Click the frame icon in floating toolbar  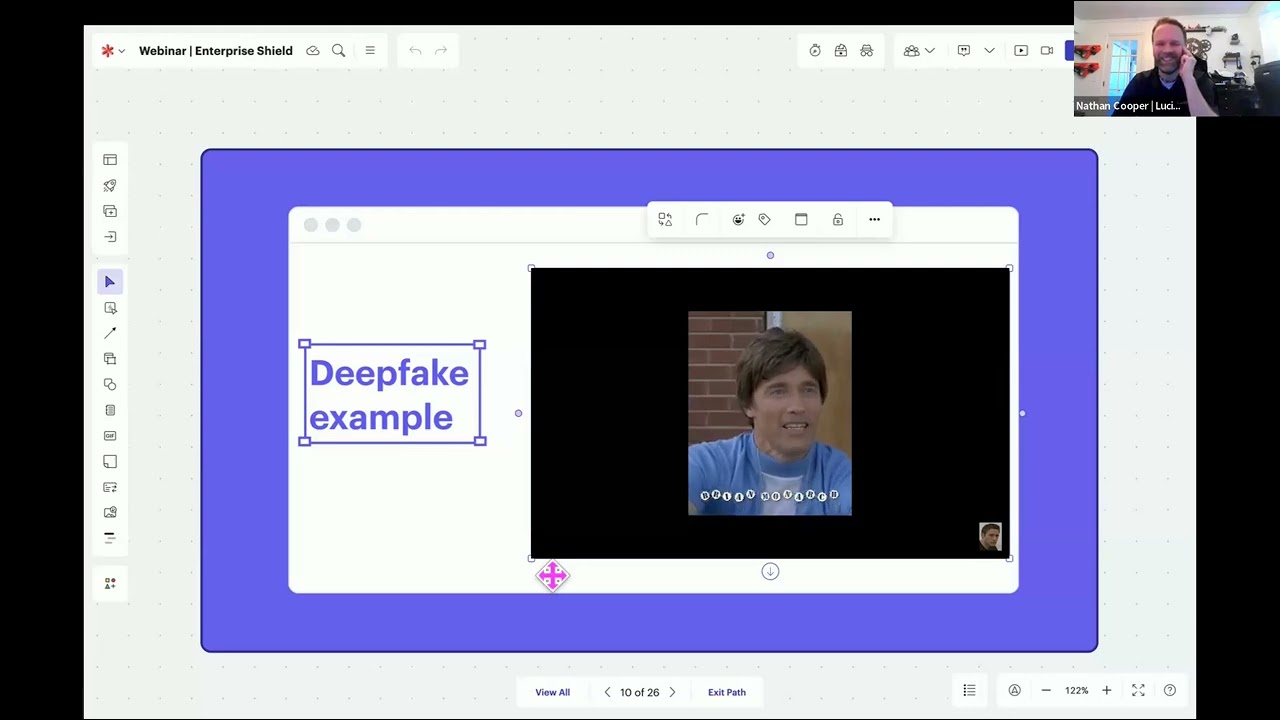coord(801,220)
